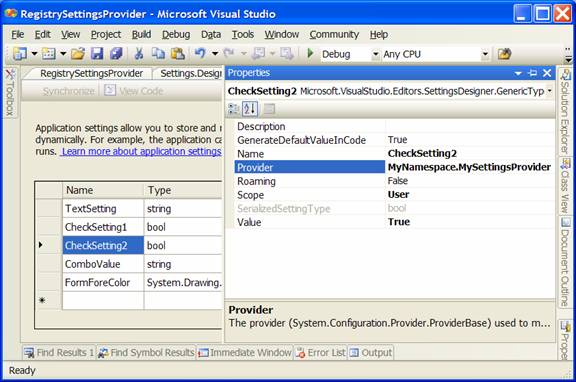The width and height of the screenshot is (576, 382).
Task: Open the Debug configuration dropdown
Action: pos(375,54)
